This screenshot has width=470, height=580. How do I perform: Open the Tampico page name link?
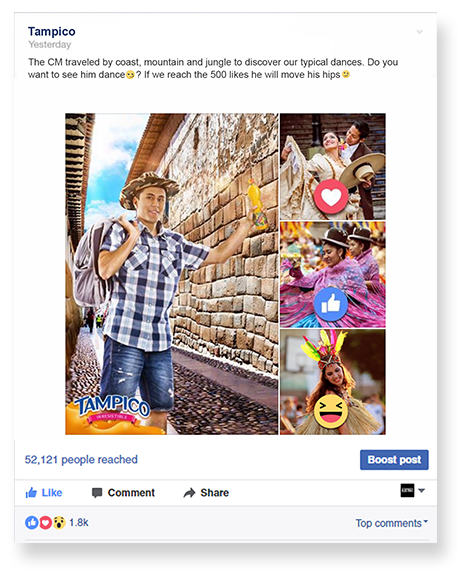click(x=52, y=31)
